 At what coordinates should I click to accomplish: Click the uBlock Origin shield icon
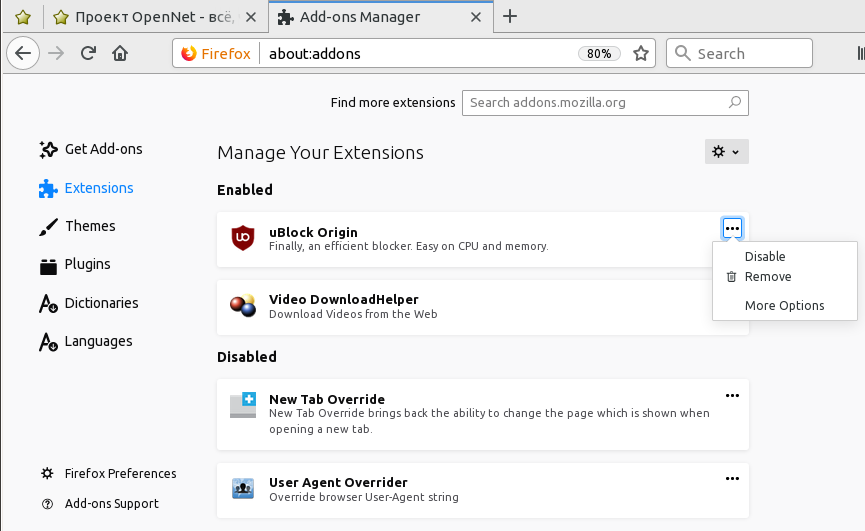coord(242,238)
